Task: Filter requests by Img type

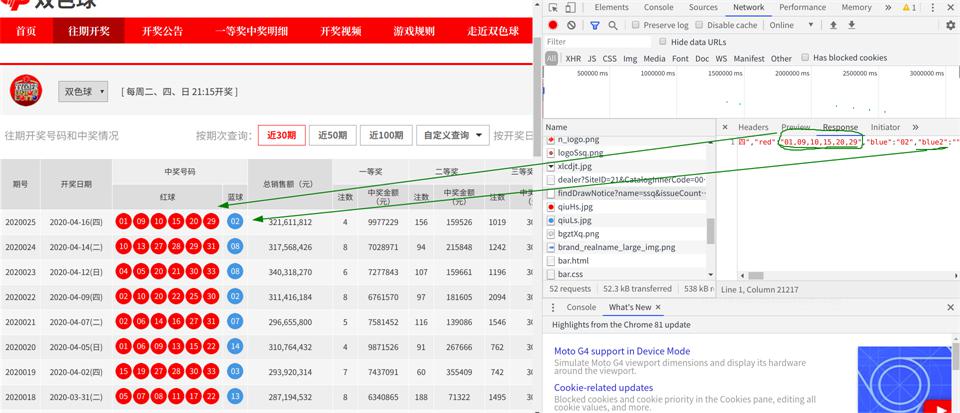Action: point(630,59)
